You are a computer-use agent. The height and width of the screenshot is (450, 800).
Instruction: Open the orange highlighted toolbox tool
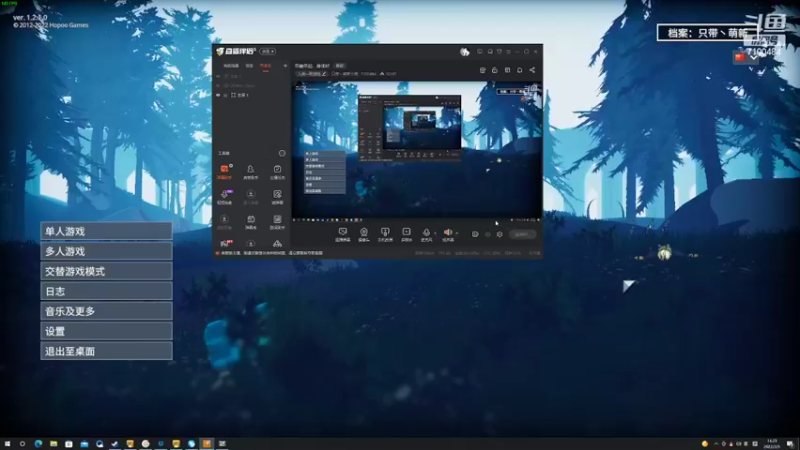click(224, 171)
